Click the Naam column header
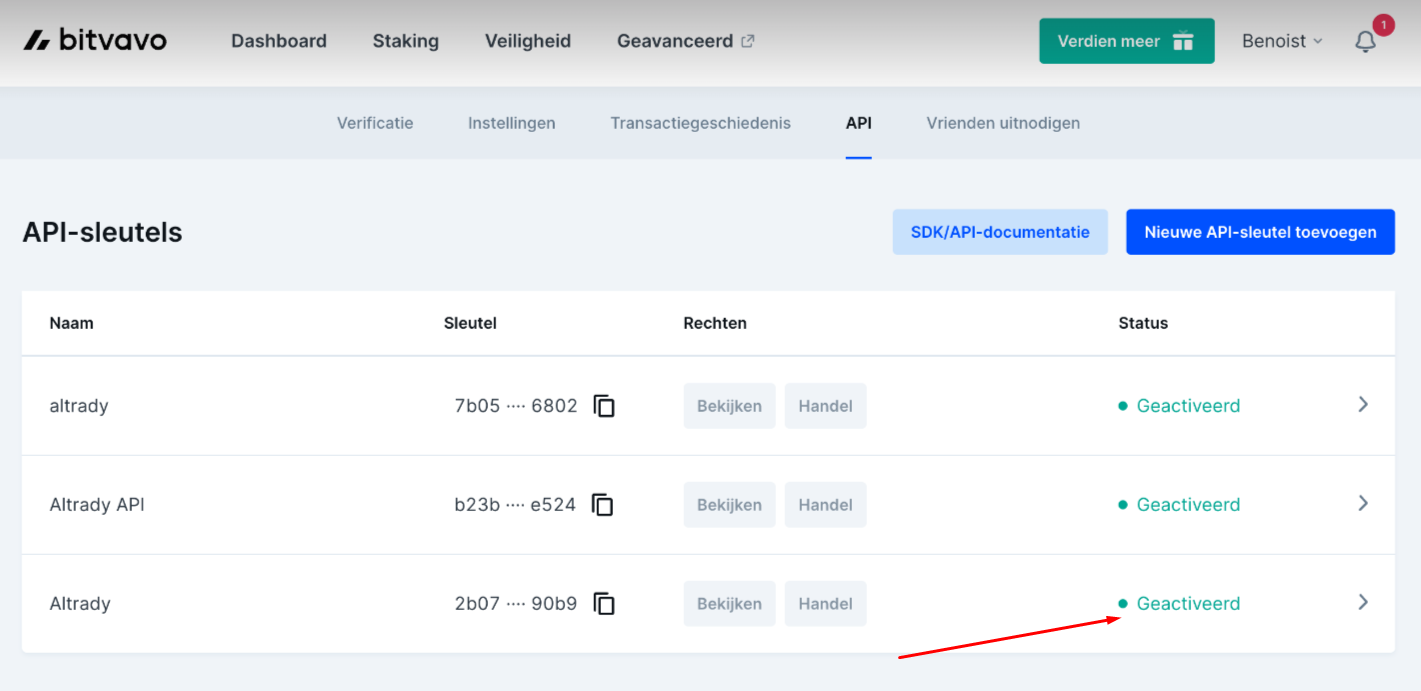Screen dimensions: 1421x691 (71, 323)
